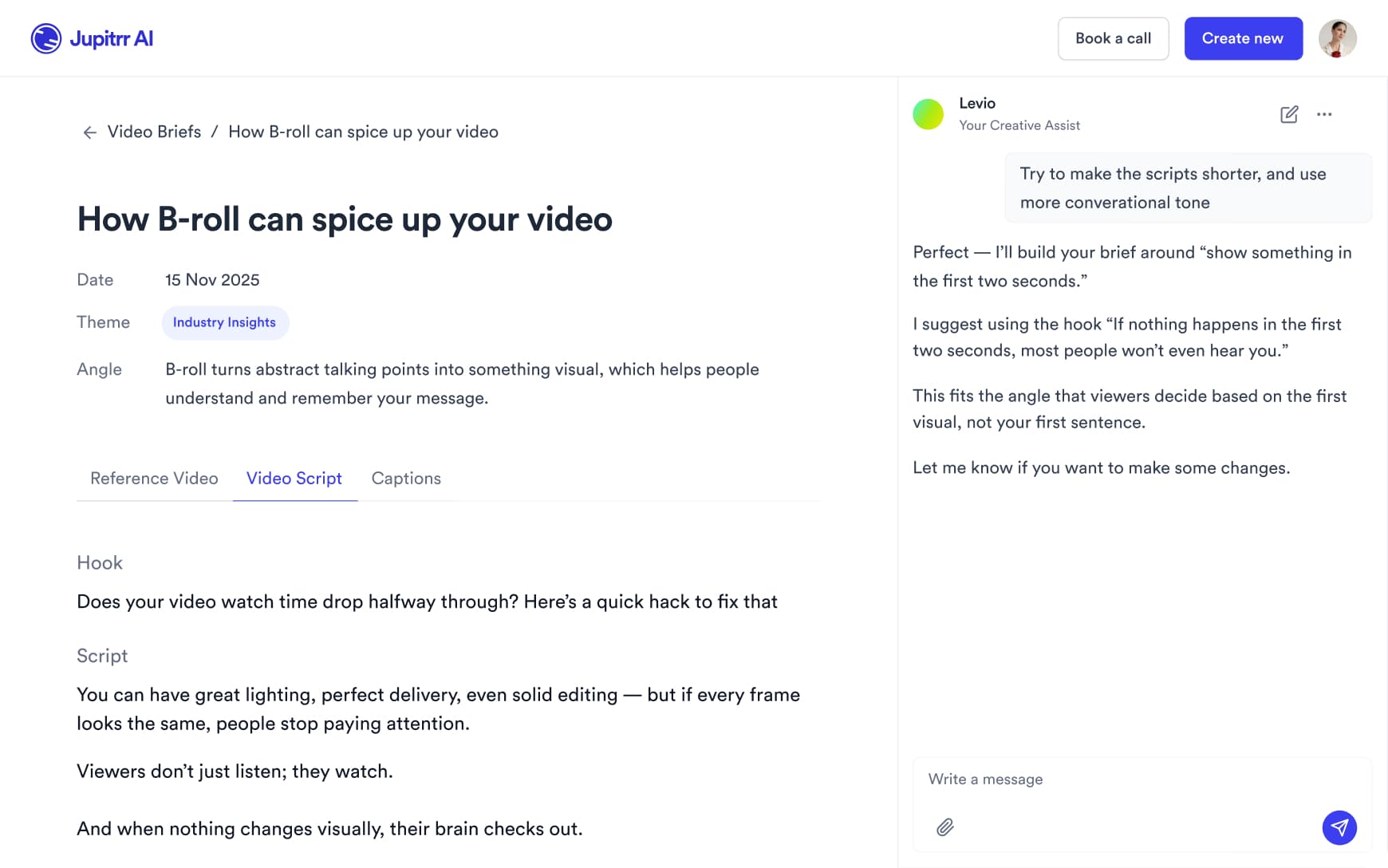Click the Book a call button

pos(1113,37)
